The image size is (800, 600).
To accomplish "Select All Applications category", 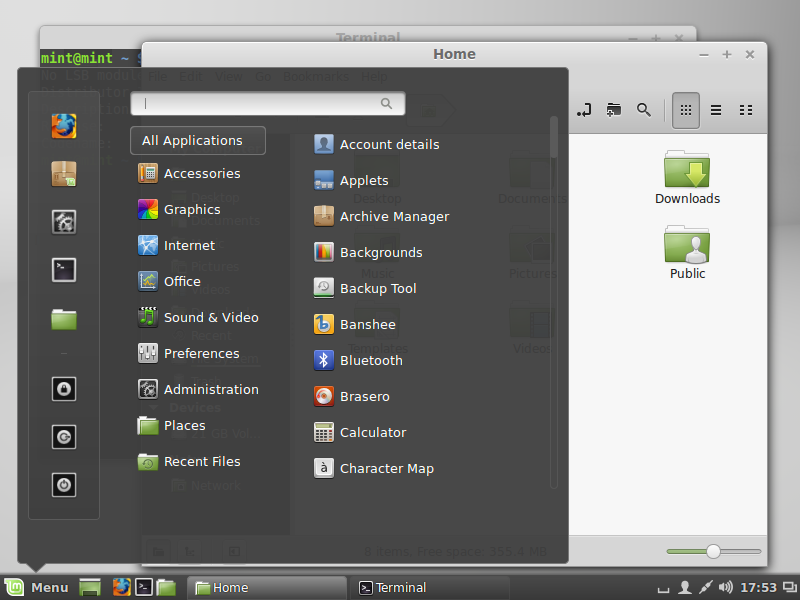I will pyautogui.click(x=198, y=140).
